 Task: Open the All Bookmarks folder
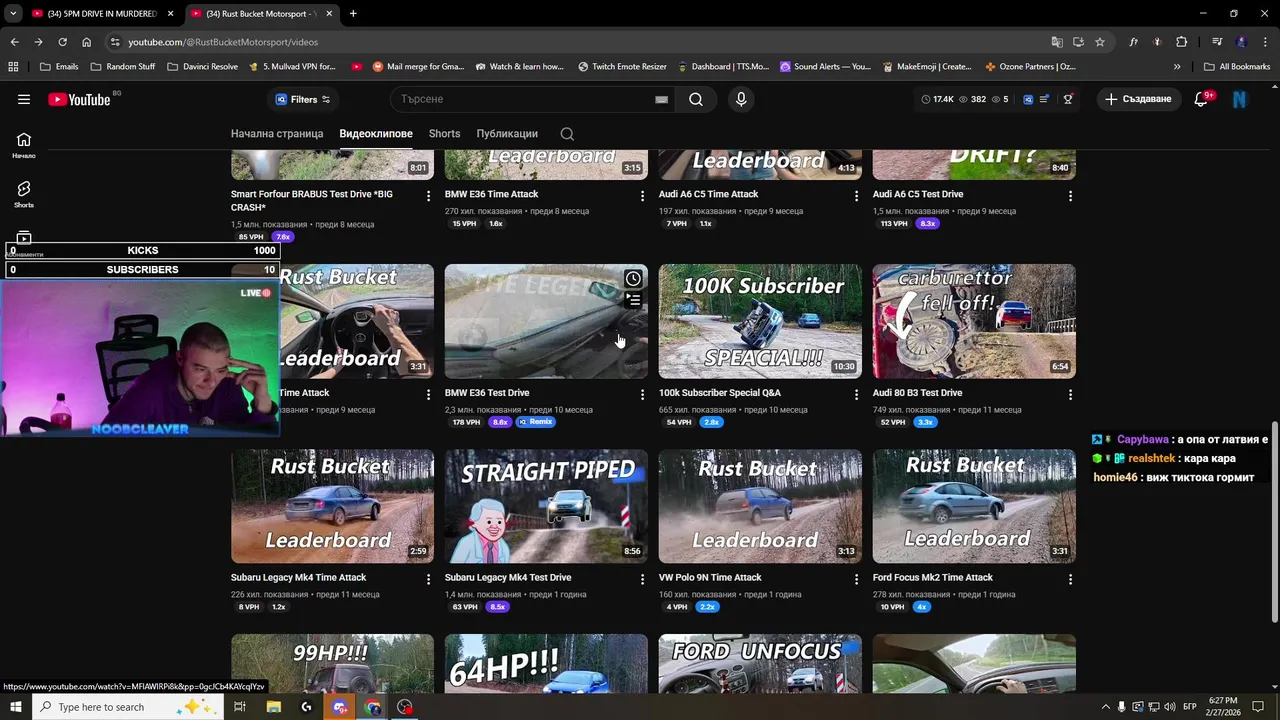[x=1237, y=67]
